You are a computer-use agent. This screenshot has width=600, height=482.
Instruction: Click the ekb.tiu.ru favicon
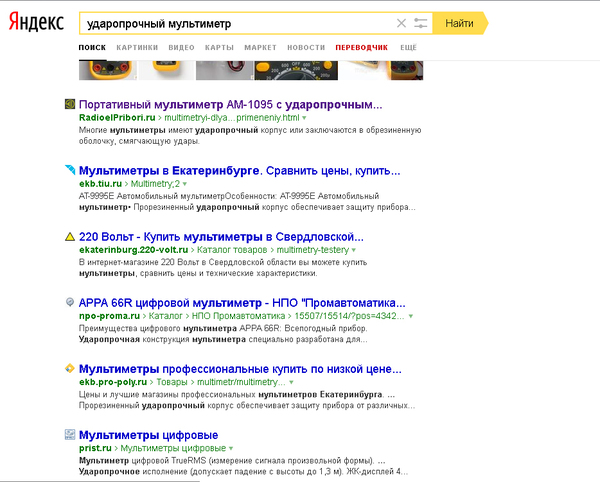point(70,170)
